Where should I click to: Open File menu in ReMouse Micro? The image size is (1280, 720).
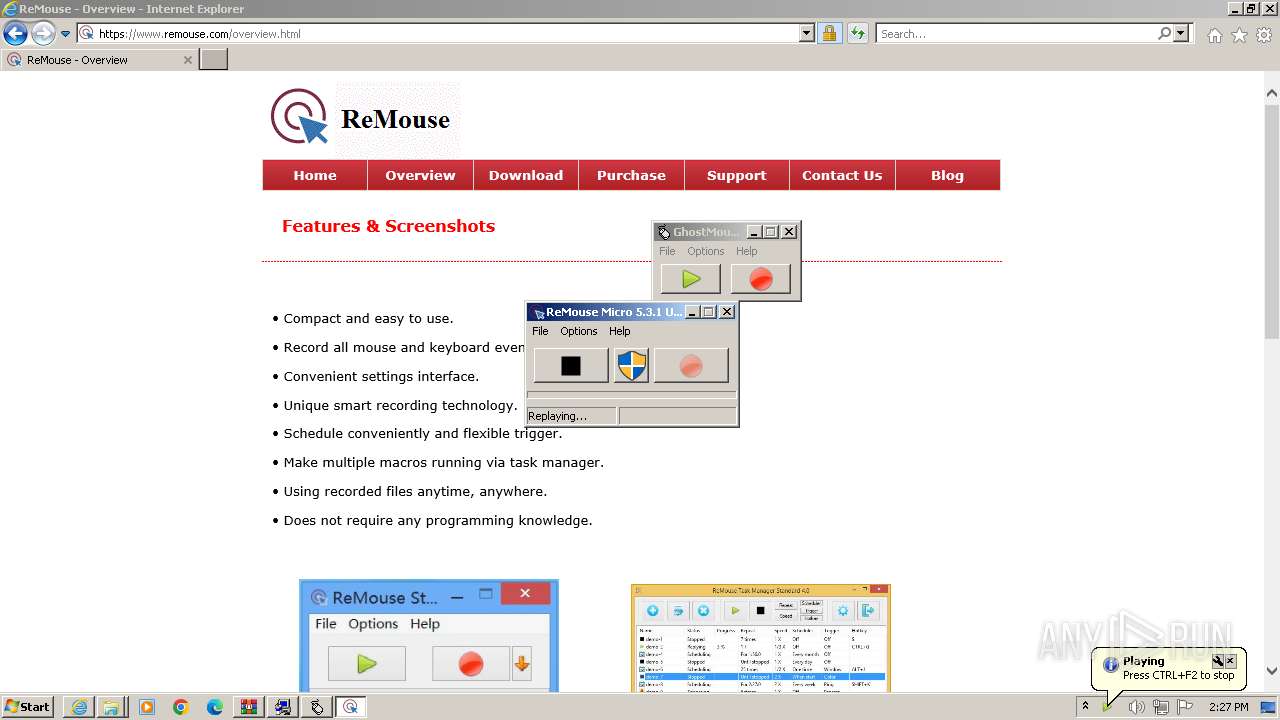[540, 331]
